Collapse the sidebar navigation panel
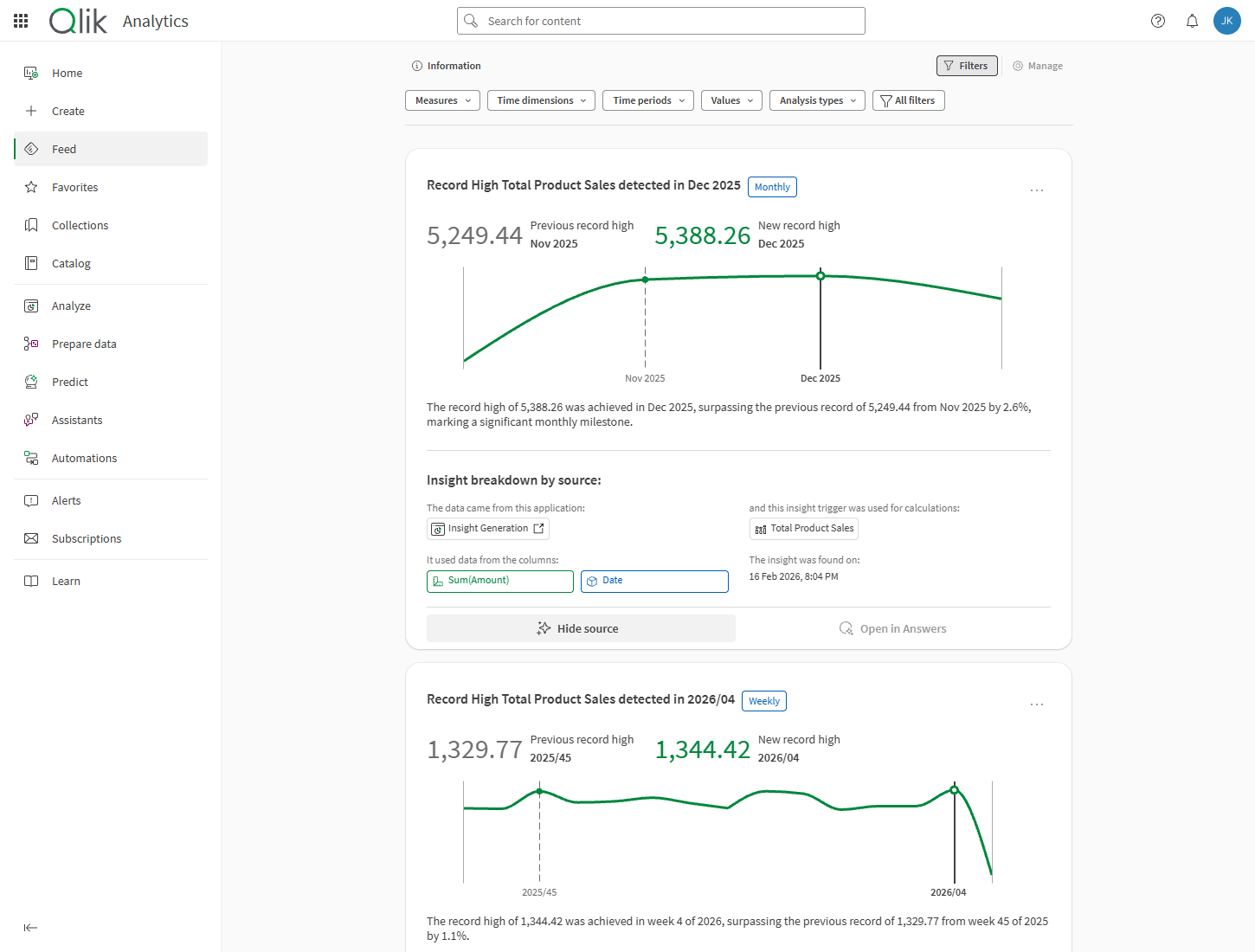 coord(31,928)
